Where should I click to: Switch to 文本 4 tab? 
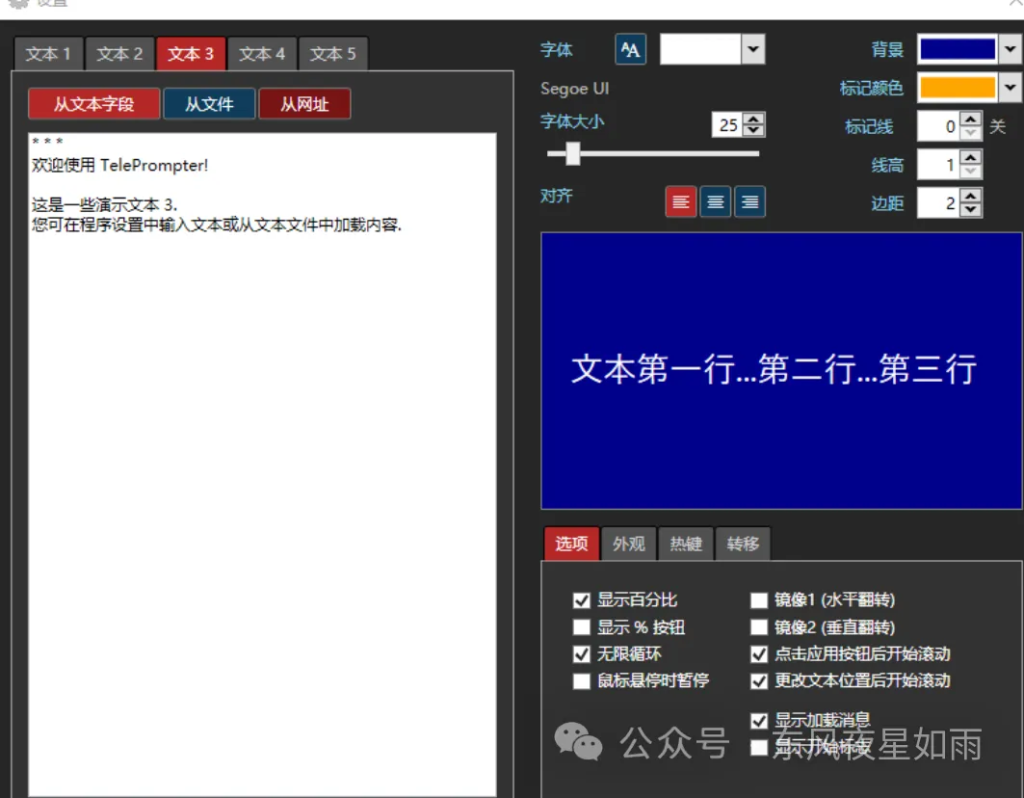262,54
